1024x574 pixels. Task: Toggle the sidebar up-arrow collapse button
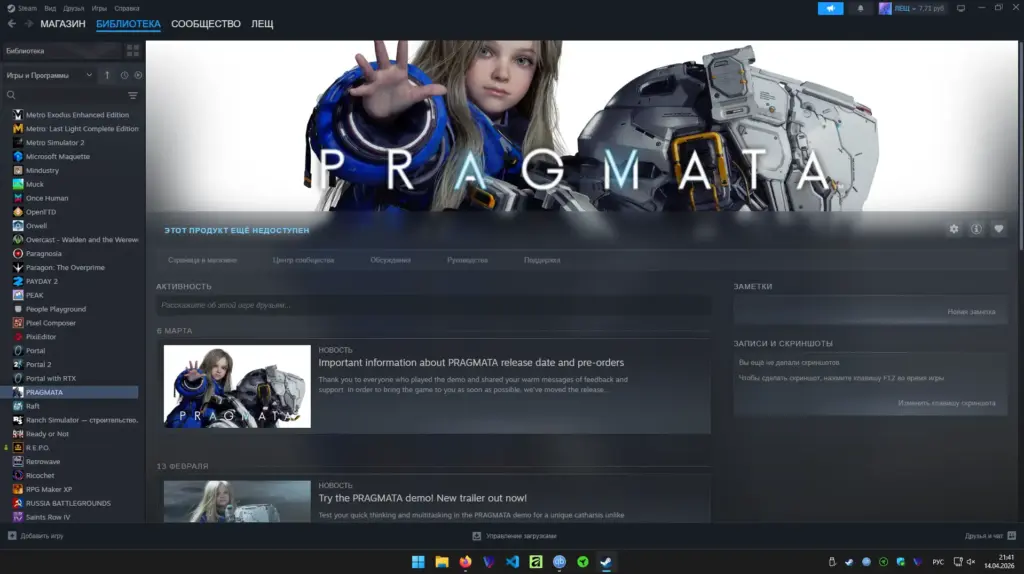pos(107,75)
